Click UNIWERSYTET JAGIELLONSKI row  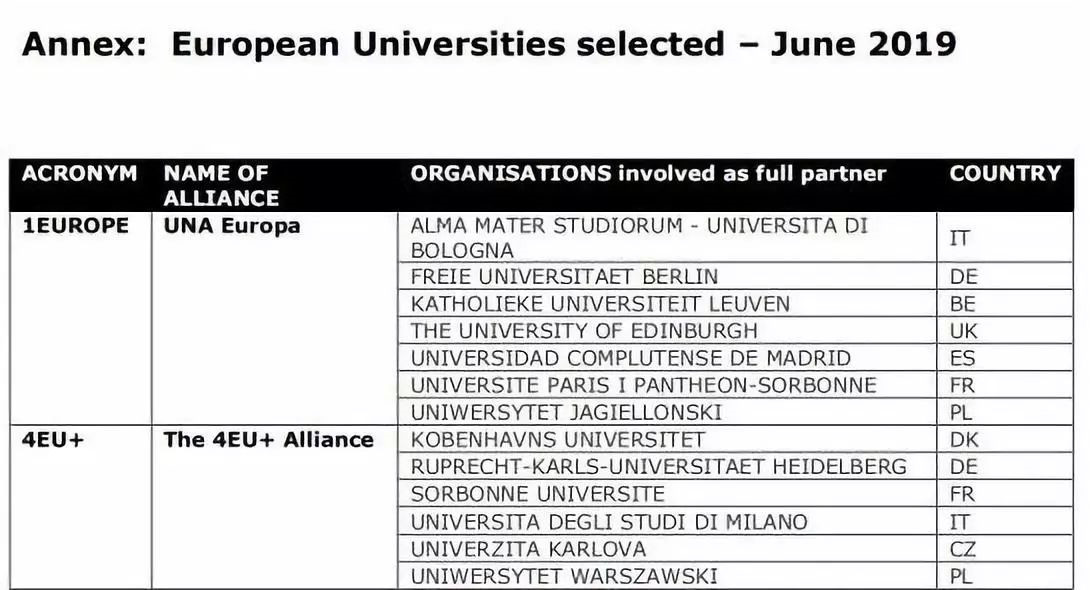point(566,412)
